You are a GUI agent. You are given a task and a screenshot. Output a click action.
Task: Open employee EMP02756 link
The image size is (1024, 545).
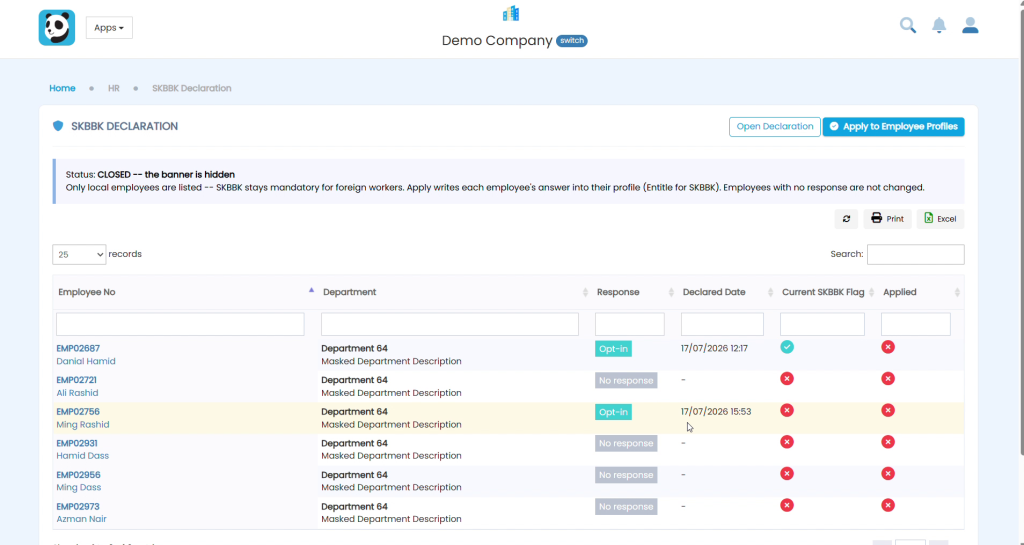pyautogui.click(x=78, y=412)
